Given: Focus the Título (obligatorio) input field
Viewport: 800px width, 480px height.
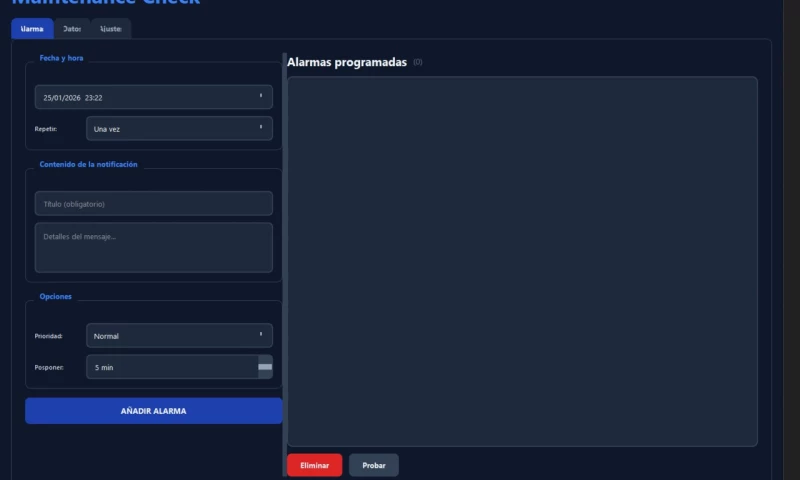Looking at the screenshot, I should (x=154, y=204).
